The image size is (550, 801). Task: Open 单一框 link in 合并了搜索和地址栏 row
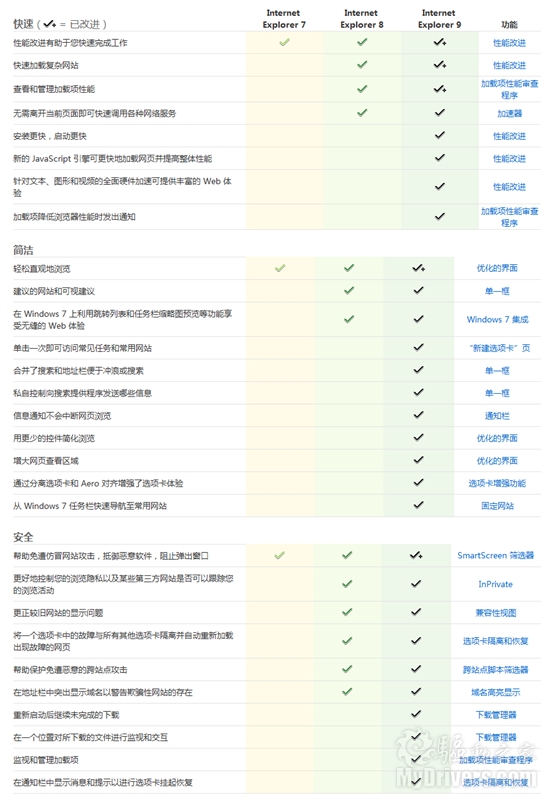click(497, 370)
